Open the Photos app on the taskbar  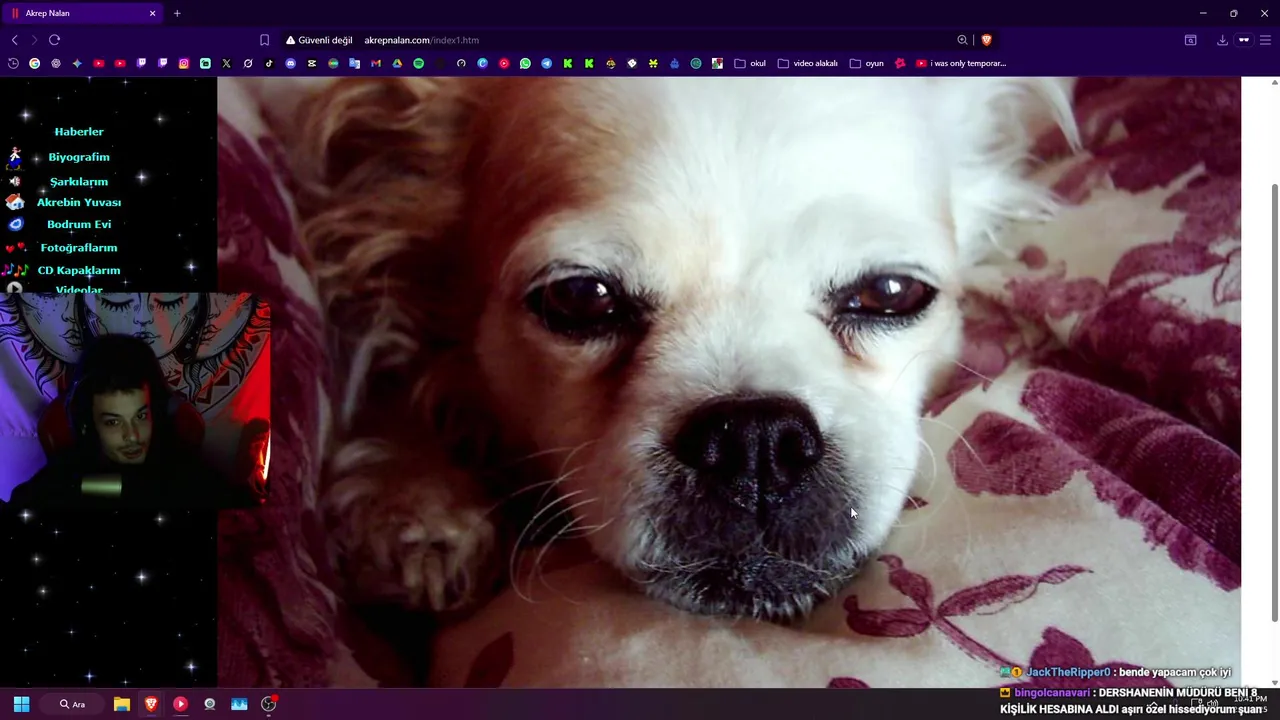[x=239, y=704]
